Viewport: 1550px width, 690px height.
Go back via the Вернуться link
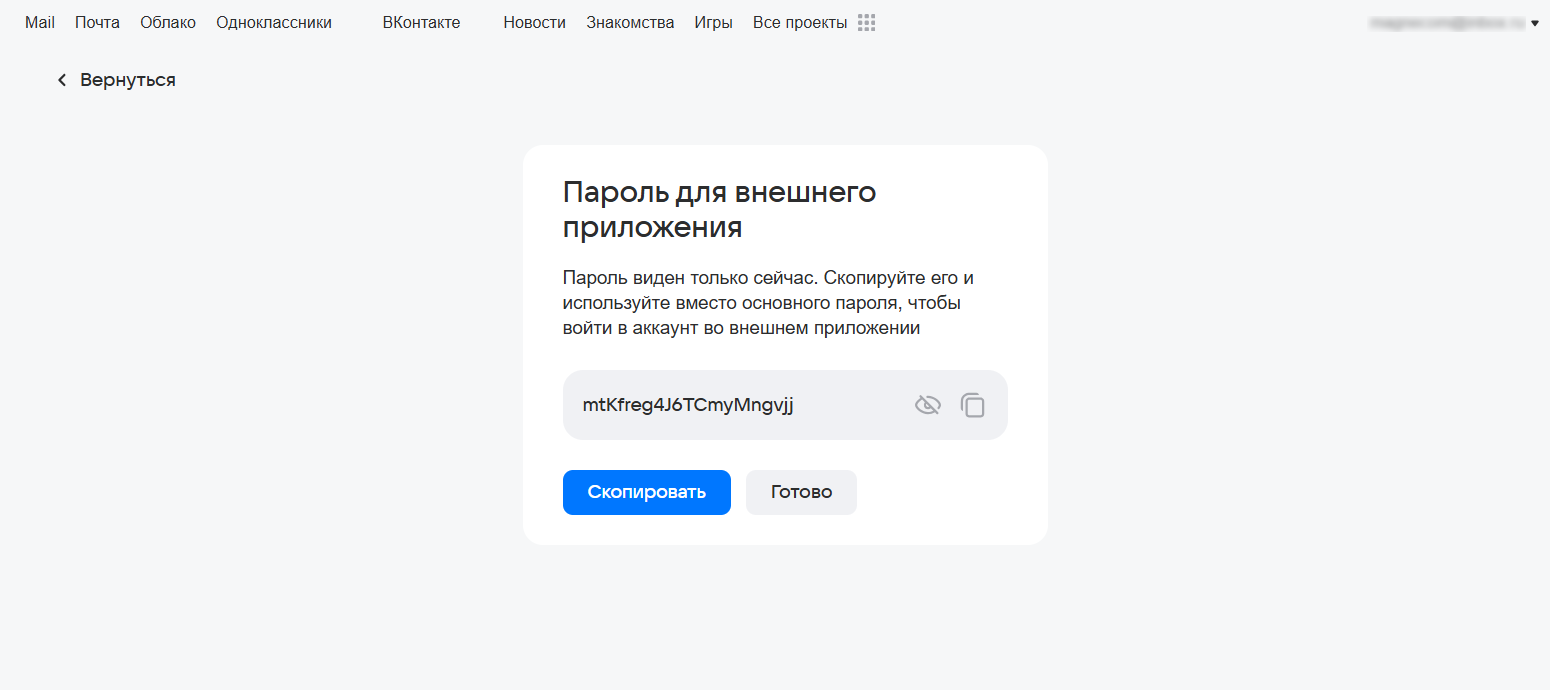click(x=127, y=80)
